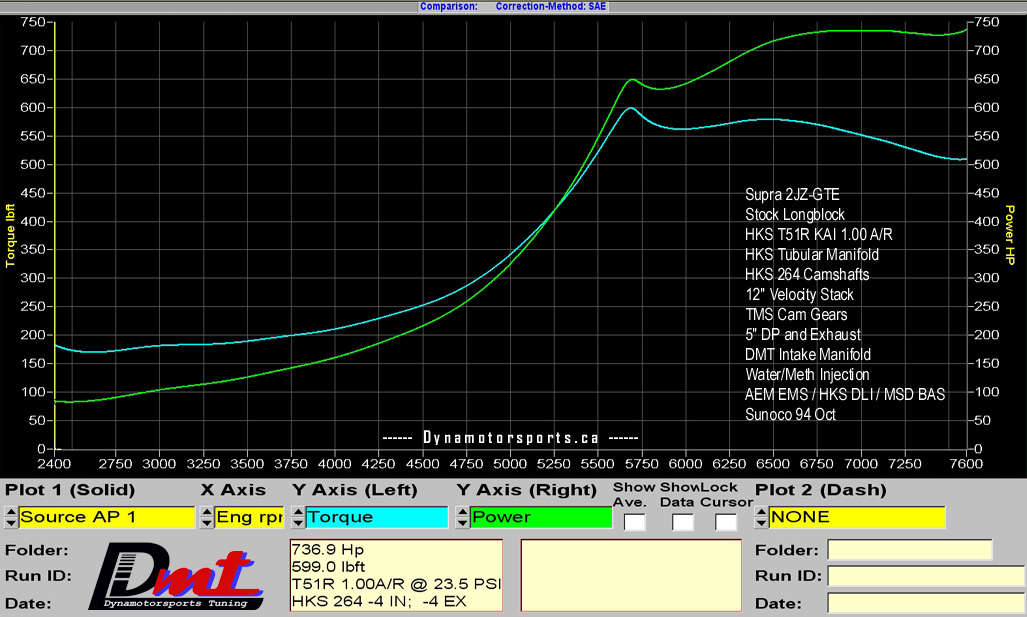Click the up arrow next to Power field
This screenshot has height=617, width=1027.
pyautogui.click(x=462, y=512)
